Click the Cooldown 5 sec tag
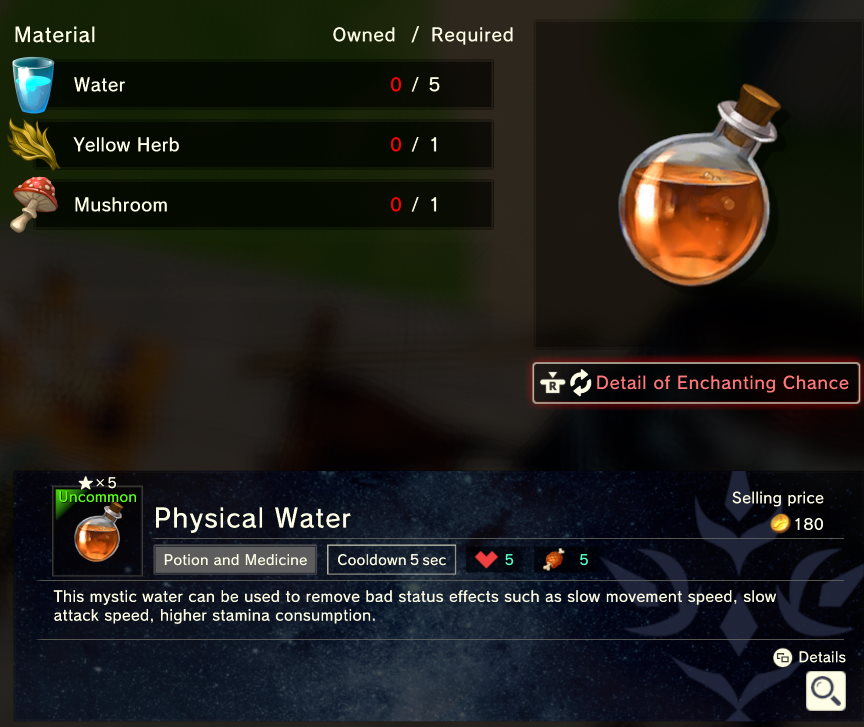Screen dimensions: 864x727 pyautogui.click(x=391, y=560)
